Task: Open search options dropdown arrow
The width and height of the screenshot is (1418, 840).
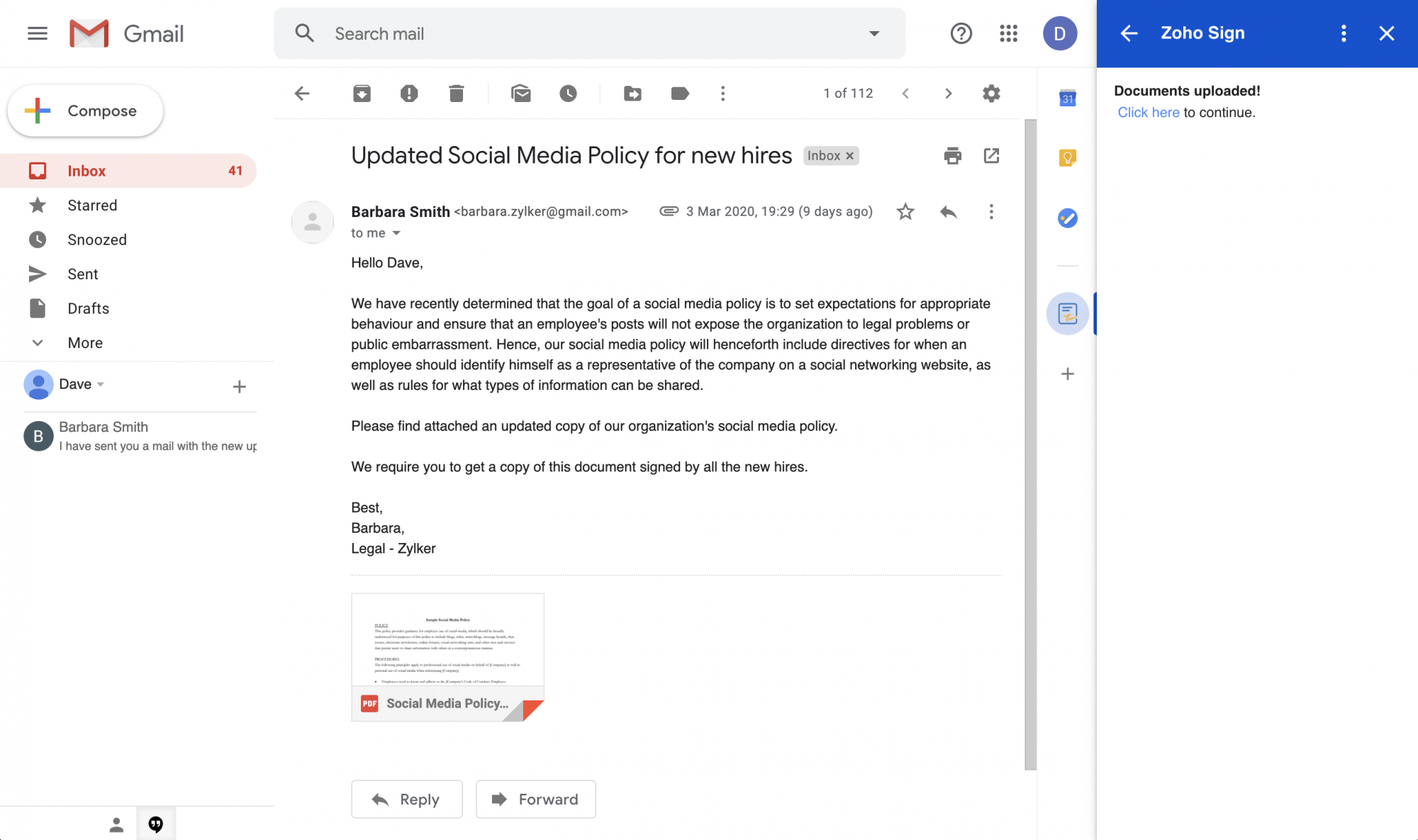Action: 874,33
